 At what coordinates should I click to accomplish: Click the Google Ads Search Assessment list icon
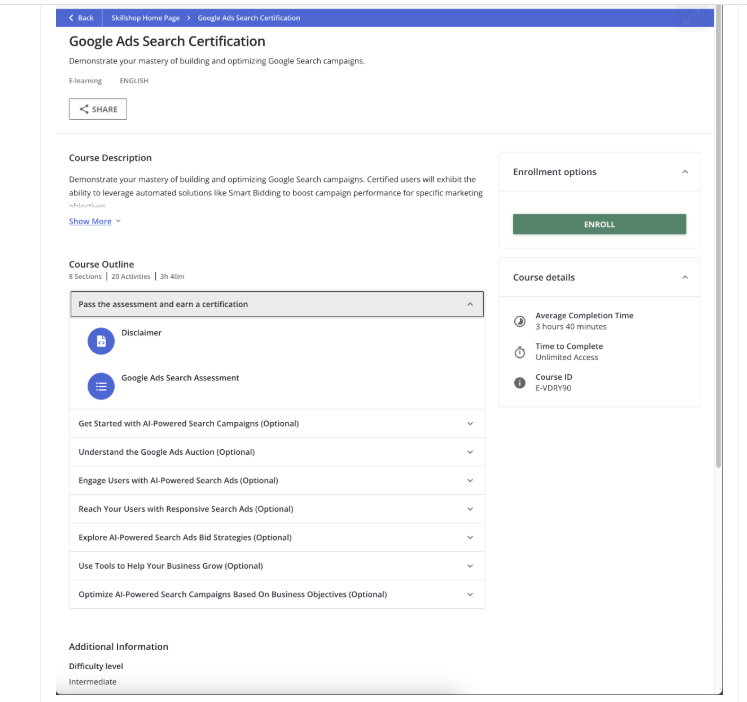(x=101, y=386)
